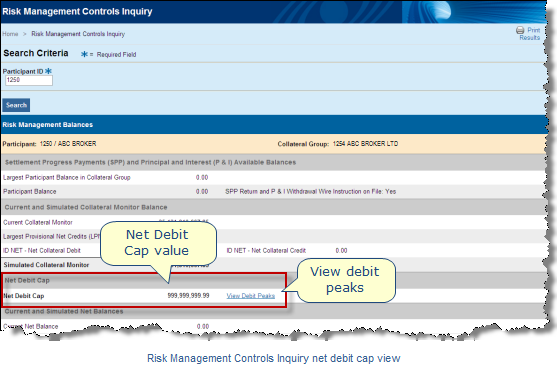Click SPP Return and P & I Withdrawal Wire Instruction text
This screenshot has height=377, width=557.
coord(310,192)
